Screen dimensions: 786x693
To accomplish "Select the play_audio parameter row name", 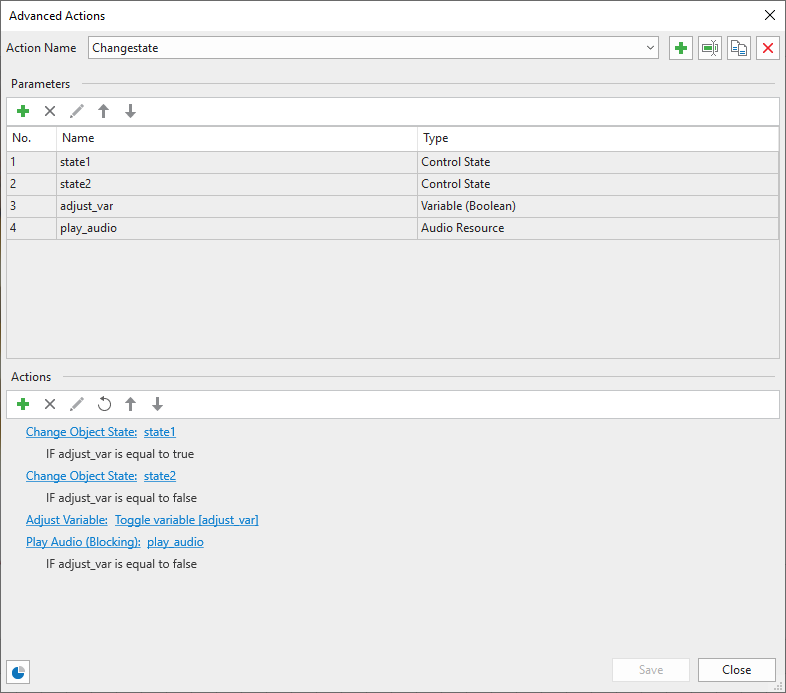I will click(x=237, y=229).
